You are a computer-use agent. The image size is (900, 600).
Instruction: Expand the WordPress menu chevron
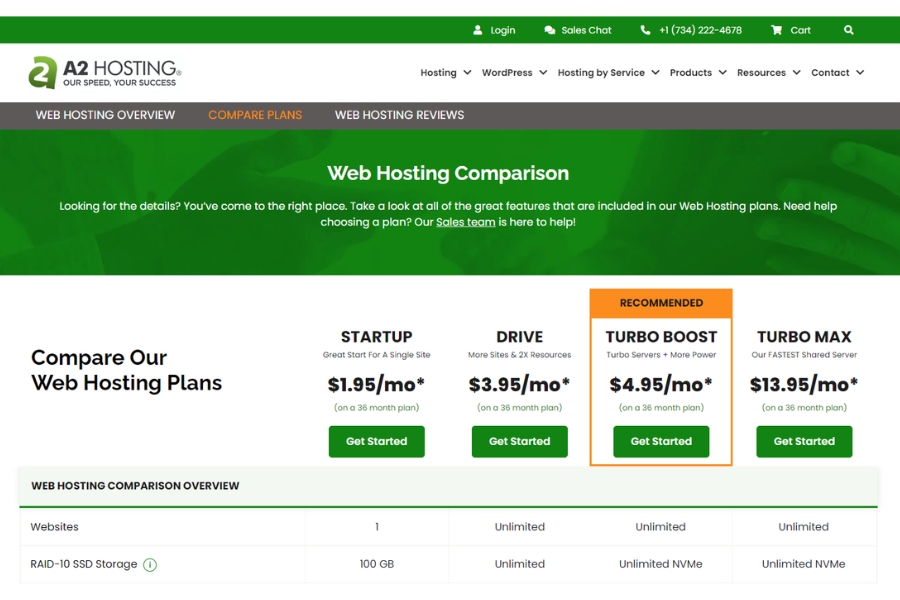(x=543, y=72)
